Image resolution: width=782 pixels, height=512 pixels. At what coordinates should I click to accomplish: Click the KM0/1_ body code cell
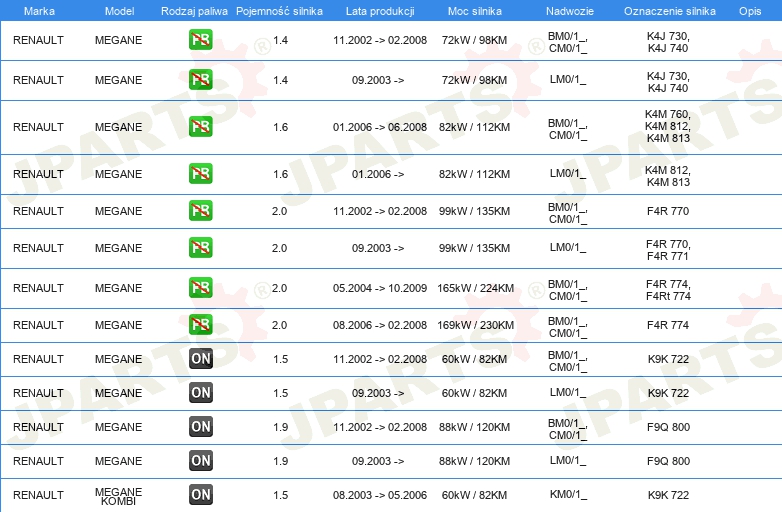pyautogui.click(x=568, y=494)
